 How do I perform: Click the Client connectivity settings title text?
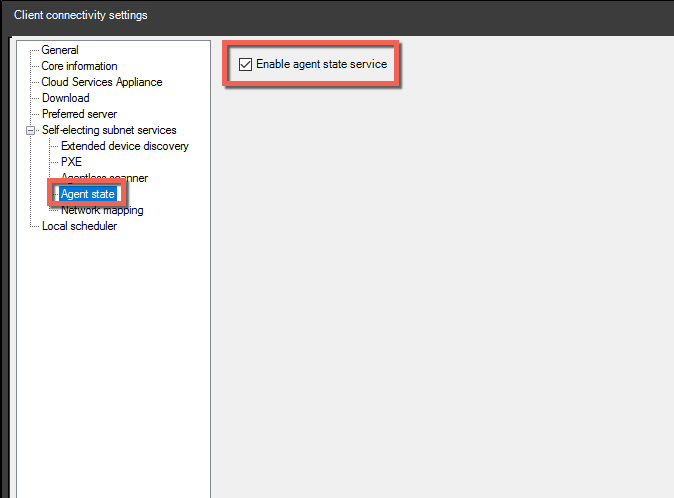[x=81, y=15]
